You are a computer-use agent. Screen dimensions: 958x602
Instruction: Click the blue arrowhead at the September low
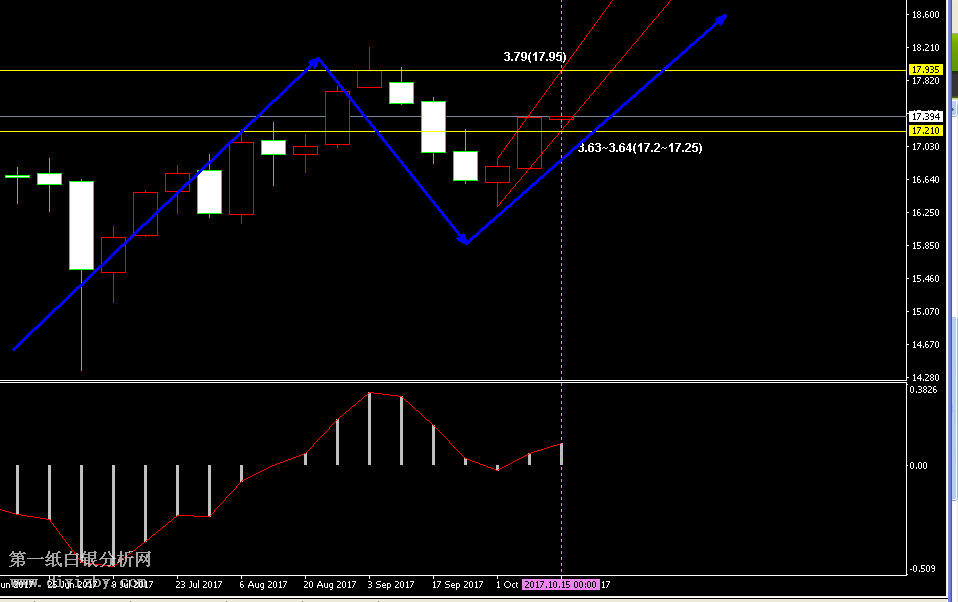464,240
